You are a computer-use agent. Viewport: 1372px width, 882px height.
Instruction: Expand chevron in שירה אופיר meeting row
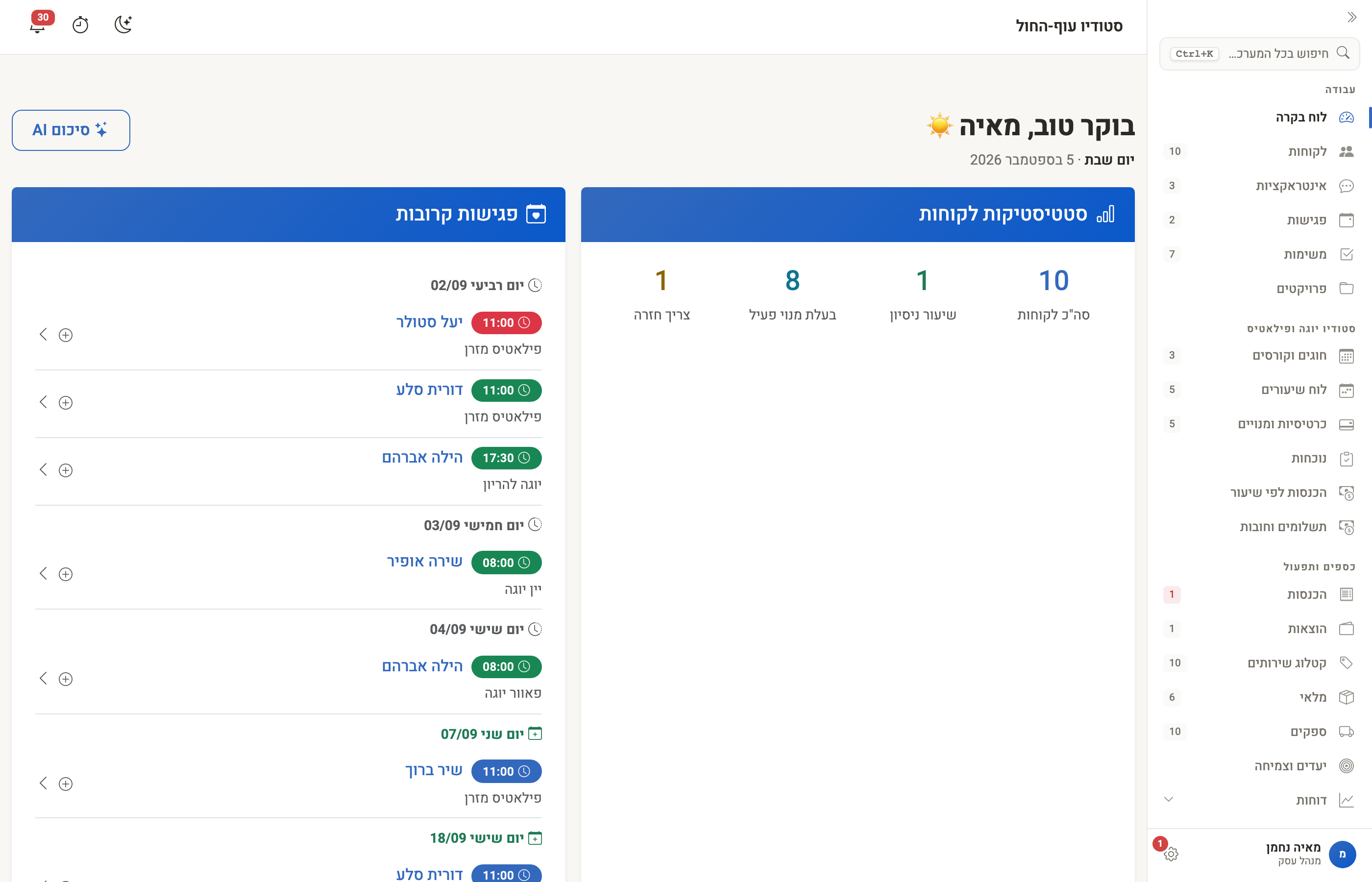[43, 573]
